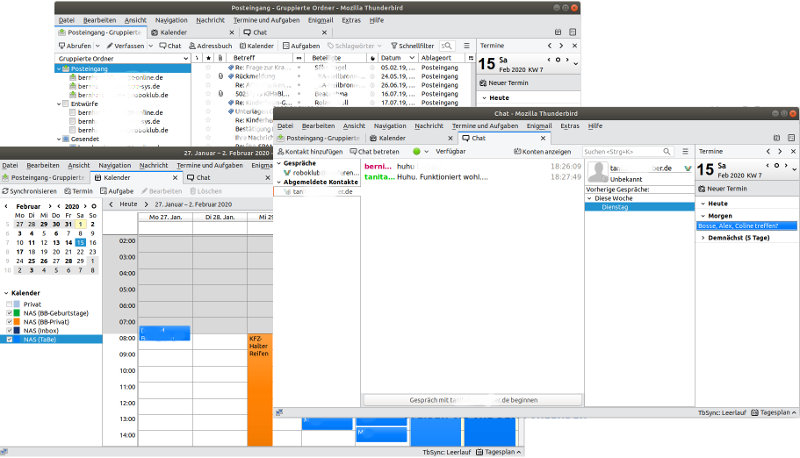Open Extras menu in chat window
The height and width of the screenshot is (458, 800).
pos(569,125)
